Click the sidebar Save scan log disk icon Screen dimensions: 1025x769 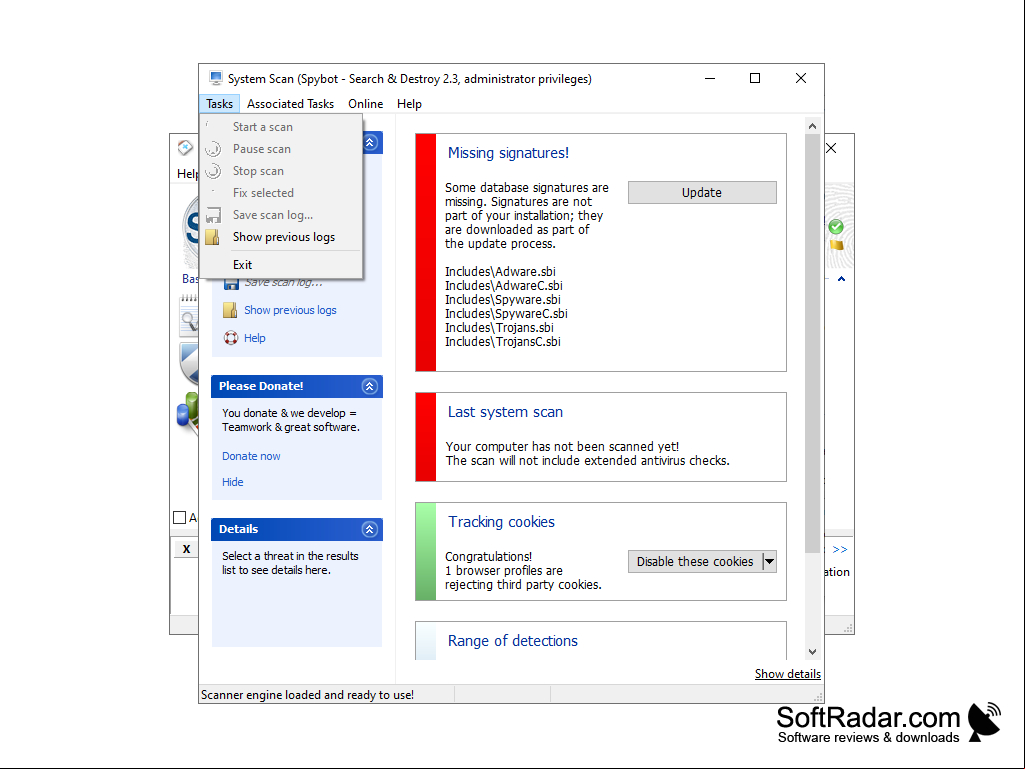pos(231,284)
